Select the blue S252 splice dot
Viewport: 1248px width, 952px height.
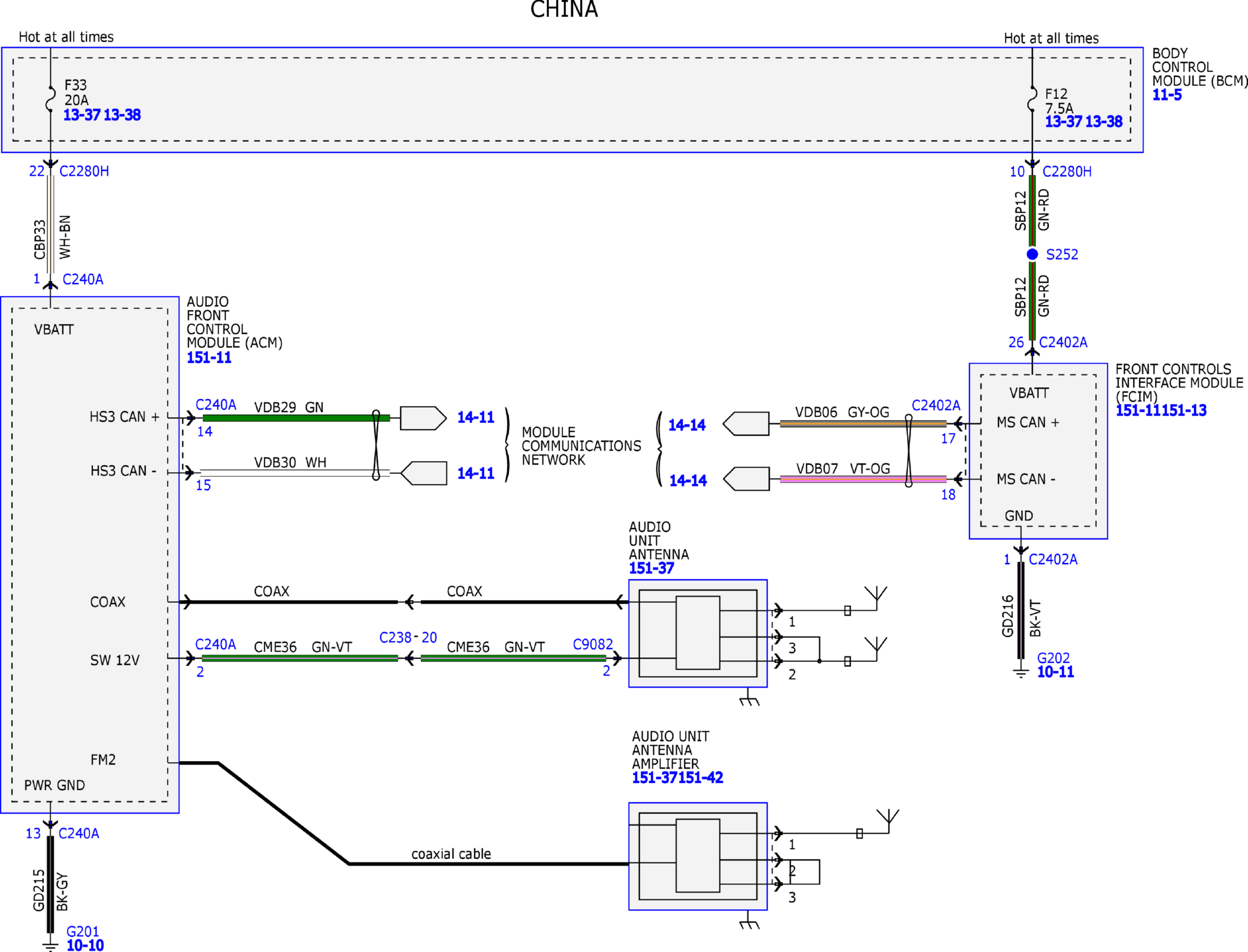(x=1032, y=254)
